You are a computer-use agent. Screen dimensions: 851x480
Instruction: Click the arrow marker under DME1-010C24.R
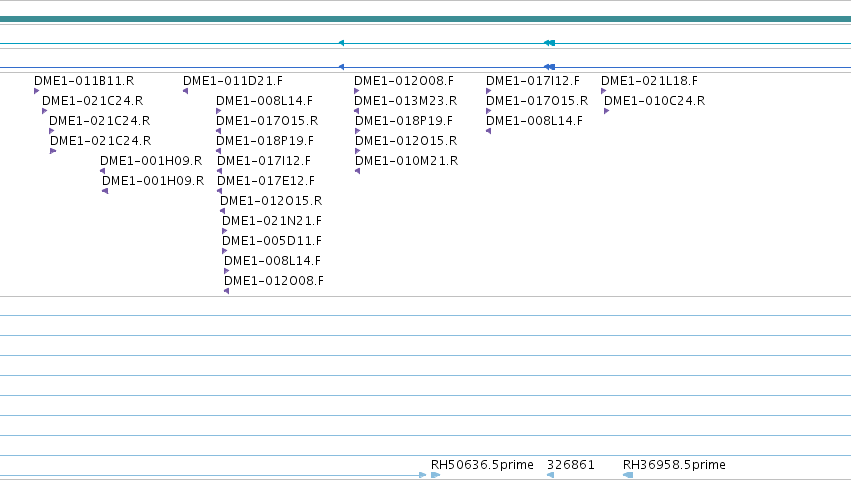point(607,111)
